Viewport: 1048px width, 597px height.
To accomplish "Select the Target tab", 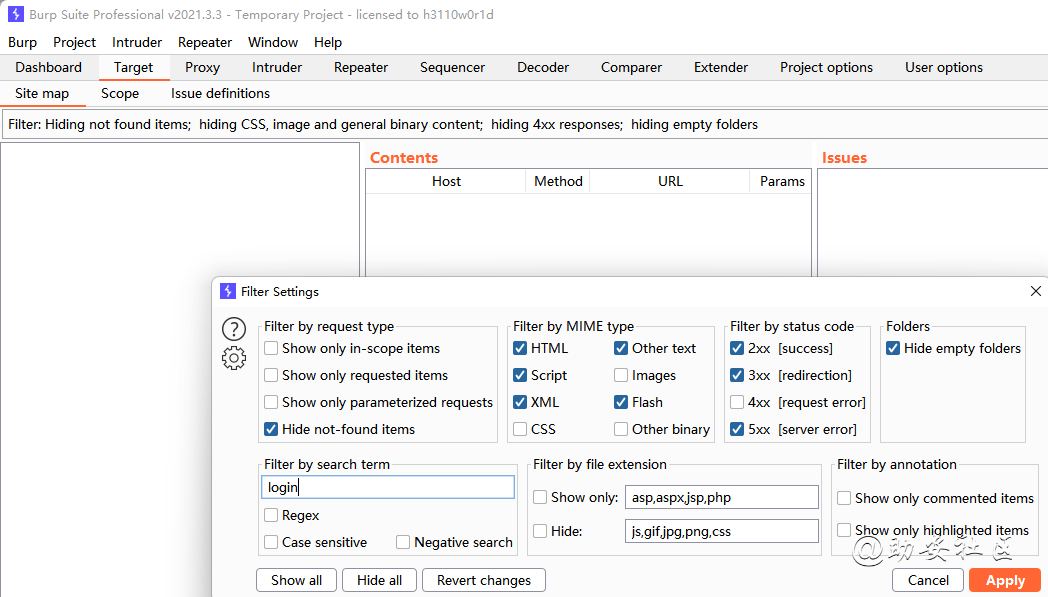I will [x=133, y=68].
